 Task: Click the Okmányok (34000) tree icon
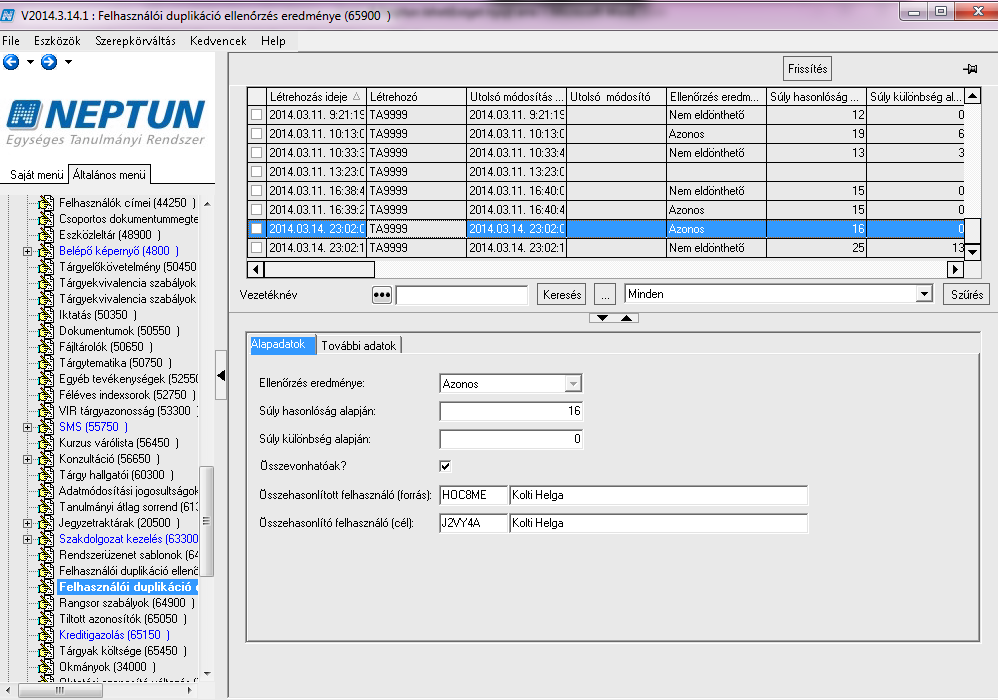click(46, 667)
